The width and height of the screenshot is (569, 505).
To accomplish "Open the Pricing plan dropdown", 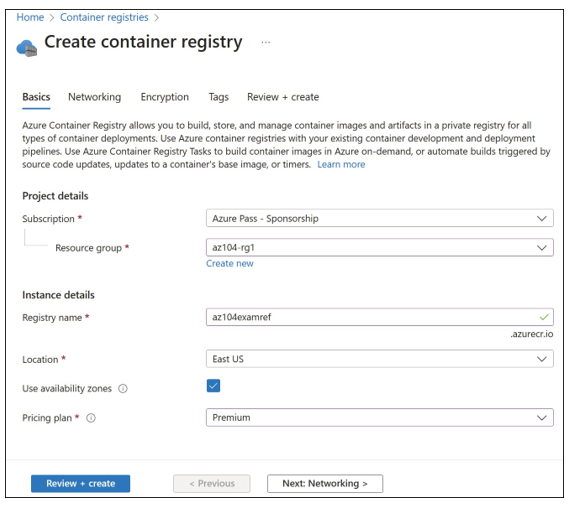I will click(x=380, y=418).
